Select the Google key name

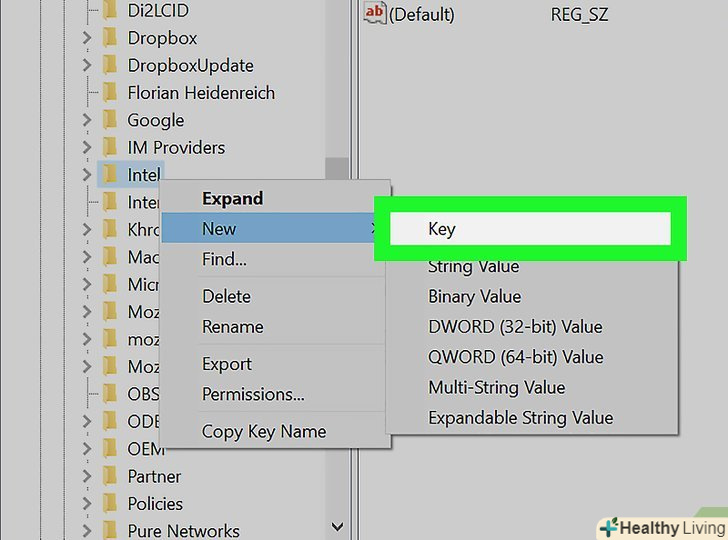[156, 120]
